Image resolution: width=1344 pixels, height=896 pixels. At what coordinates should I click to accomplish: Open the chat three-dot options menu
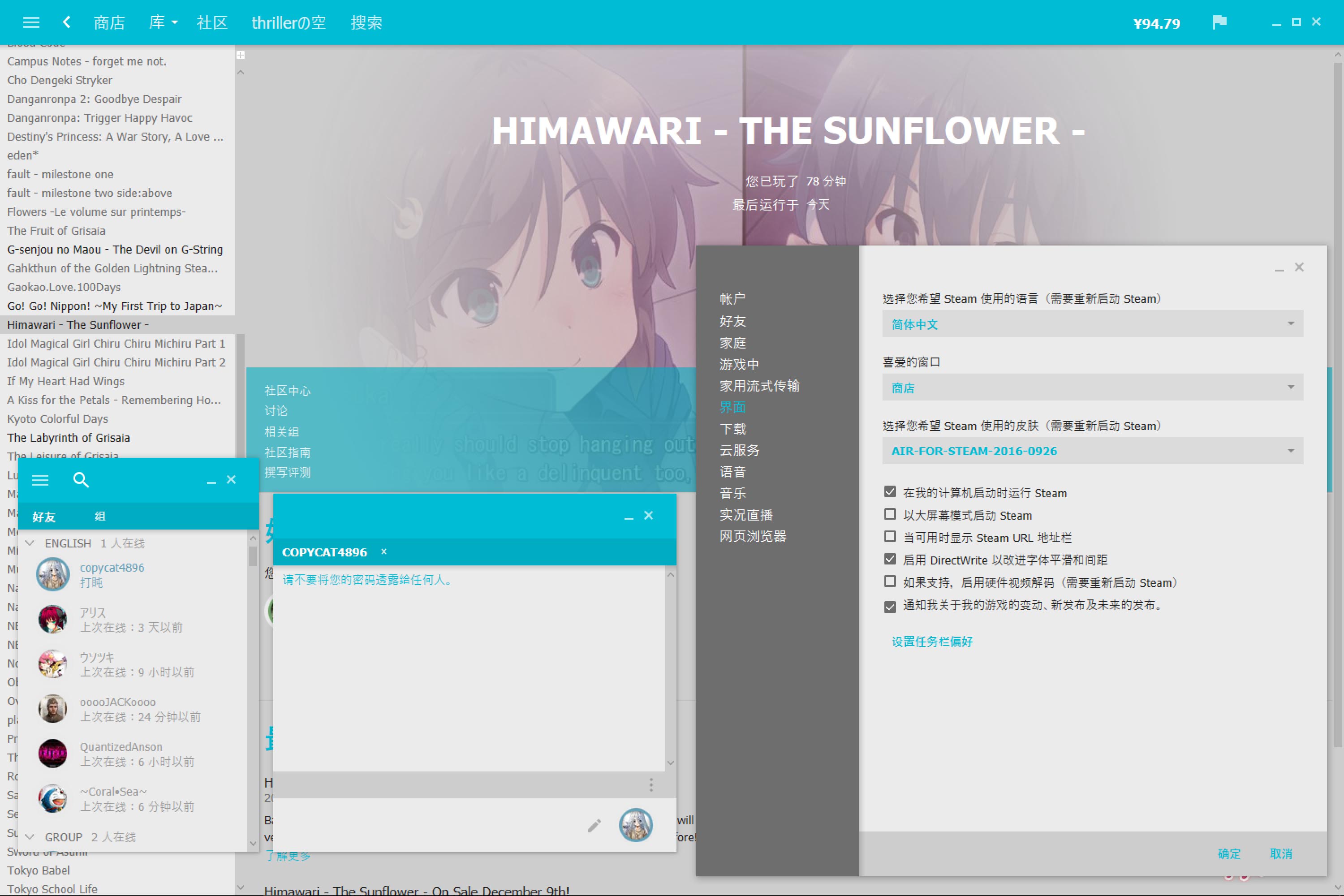651,784
